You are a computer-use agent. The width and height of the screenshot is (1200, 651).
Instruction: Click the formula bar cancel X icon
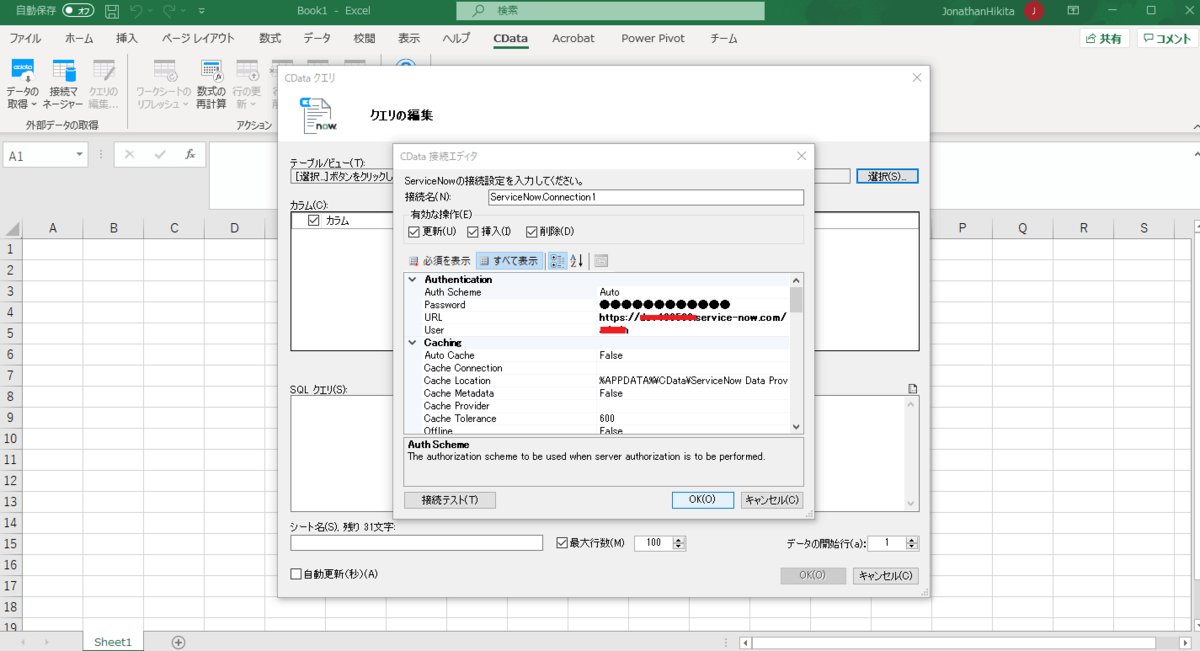[x=129, y=155]
